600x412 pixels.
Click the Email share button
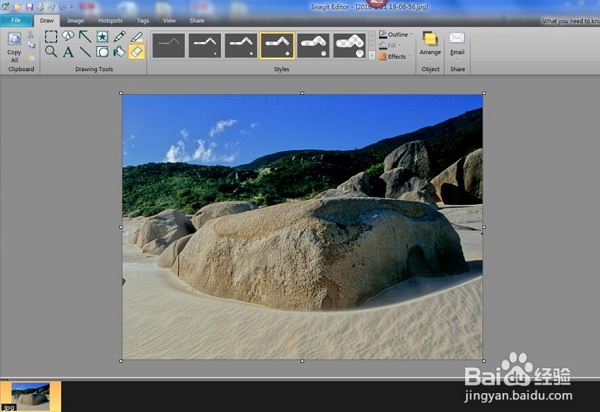tap(457, 44)
